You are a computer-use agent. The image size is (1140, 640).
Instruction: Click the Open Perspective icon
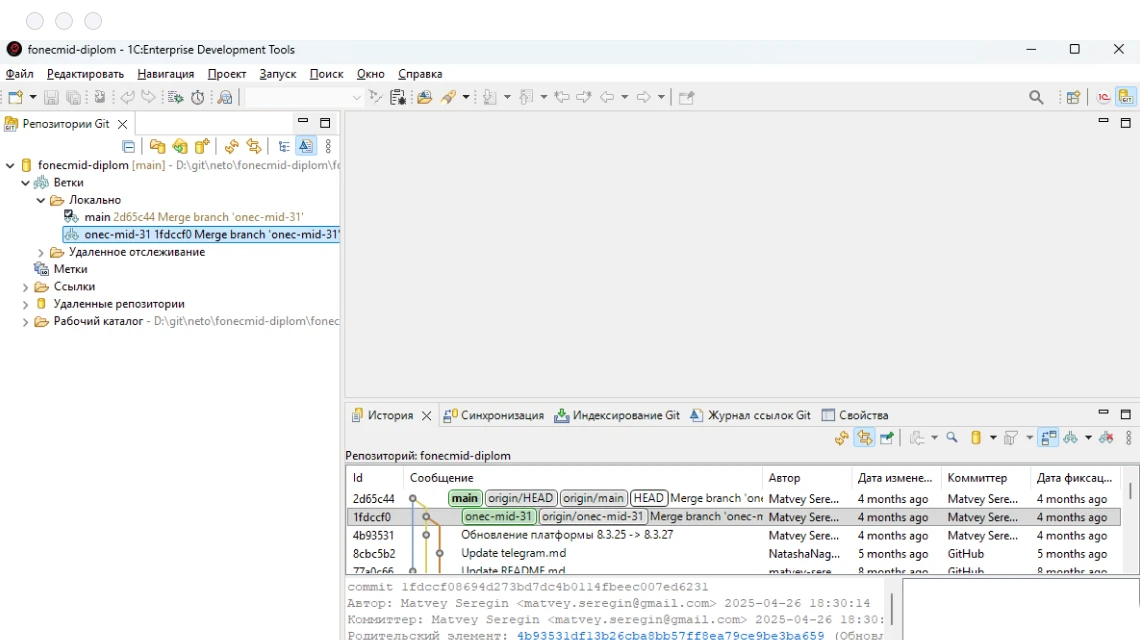coord(1073,97)
